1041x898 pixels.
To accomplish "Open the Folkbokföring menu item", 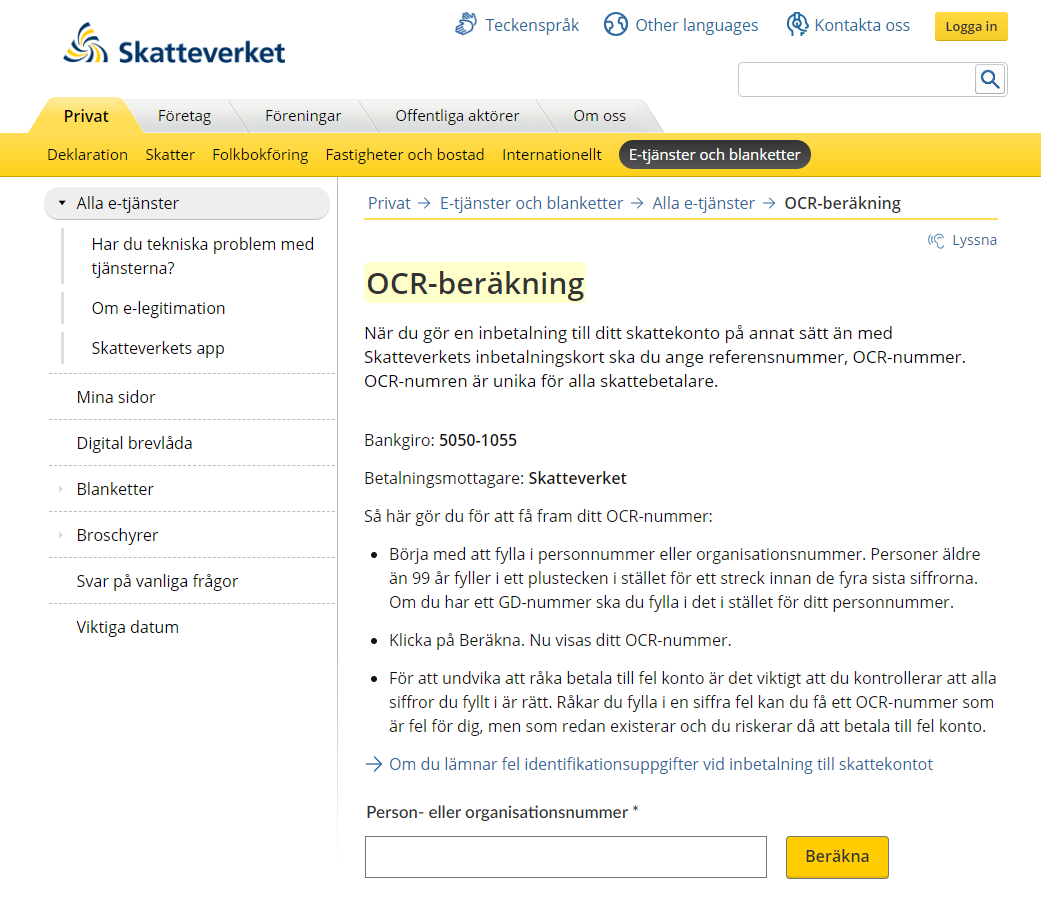I will tap(260, 155).
